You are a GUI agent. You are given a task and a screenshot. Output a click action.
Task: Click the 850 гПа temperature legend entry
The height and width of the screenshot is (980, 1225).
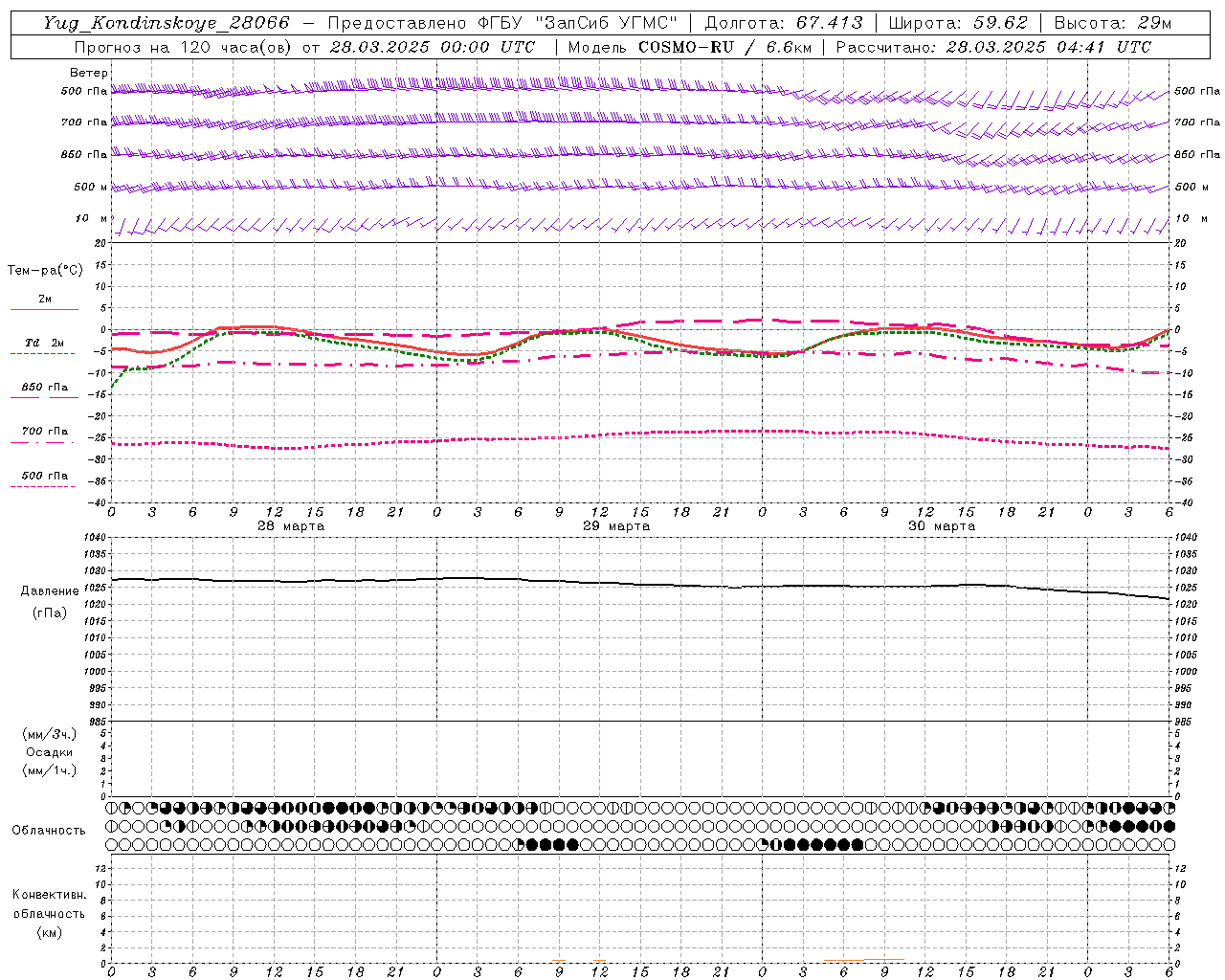[x=44, y=388]
